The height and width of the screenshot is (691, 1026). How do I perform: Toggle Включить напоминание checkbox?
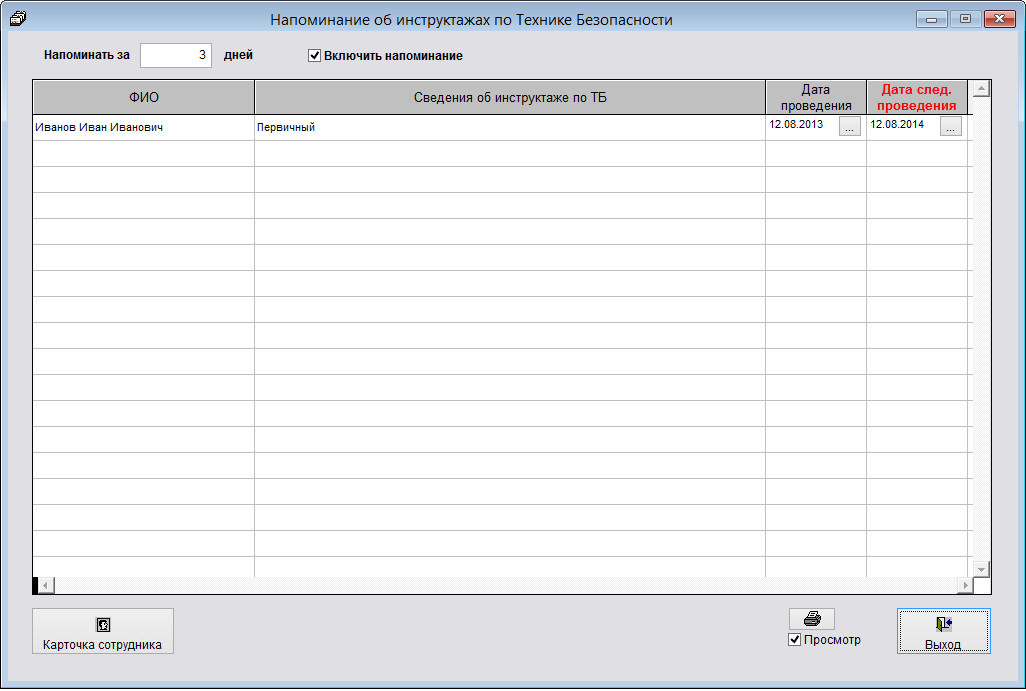coord(314,56)
